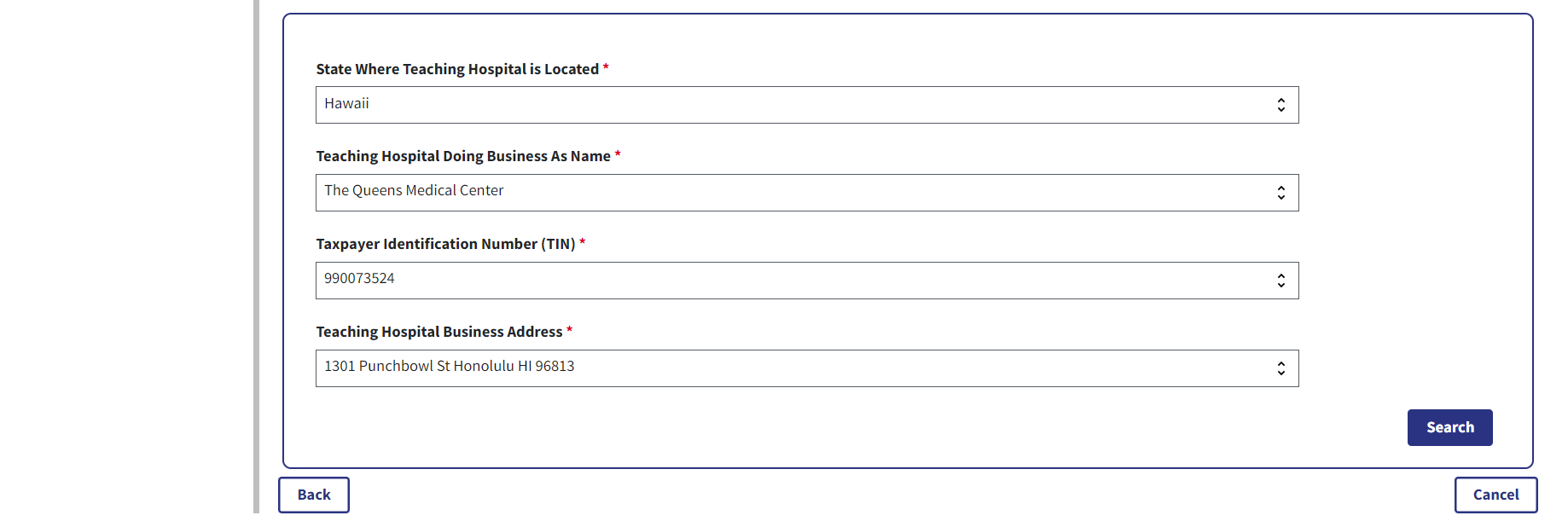Click the State Where Teaching Hospital is Located label
Image resolution: width=1568 pixels, height=527 pixels.
(x=457, y=69)
